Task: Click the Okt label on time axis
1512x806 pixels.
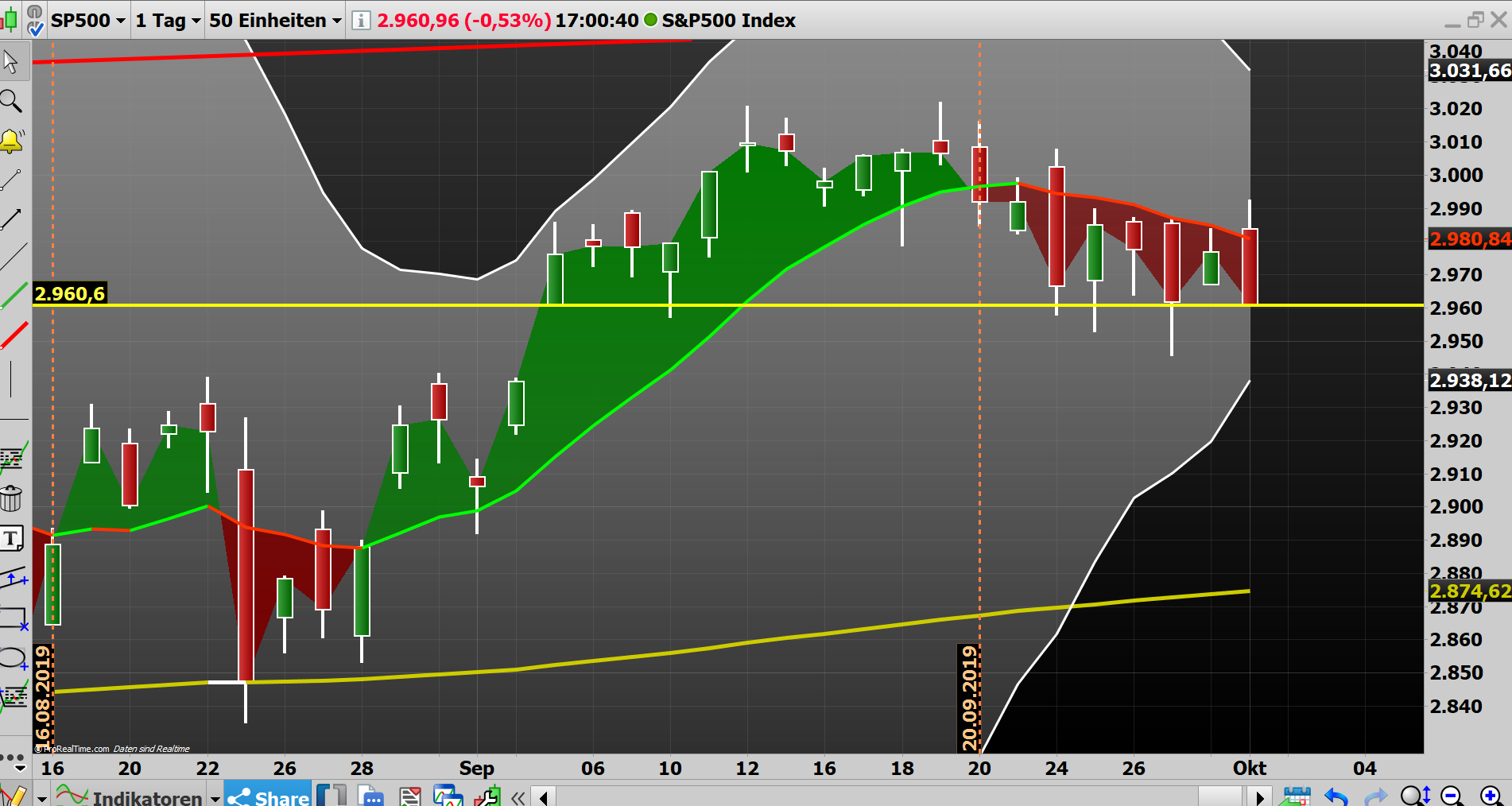Action: [x=1250, y=768]
